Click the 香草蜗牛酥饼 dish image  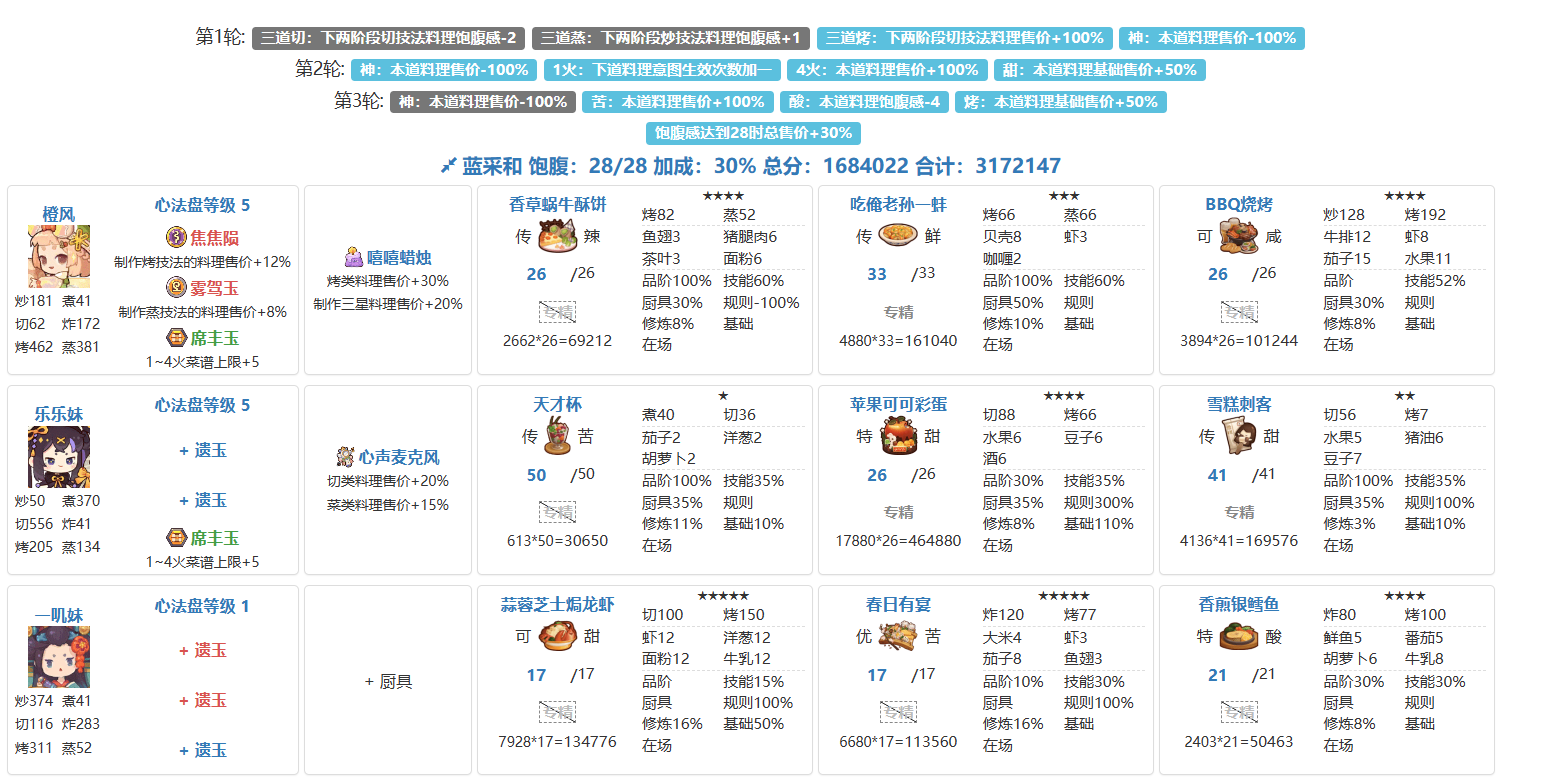click(557, 237)
